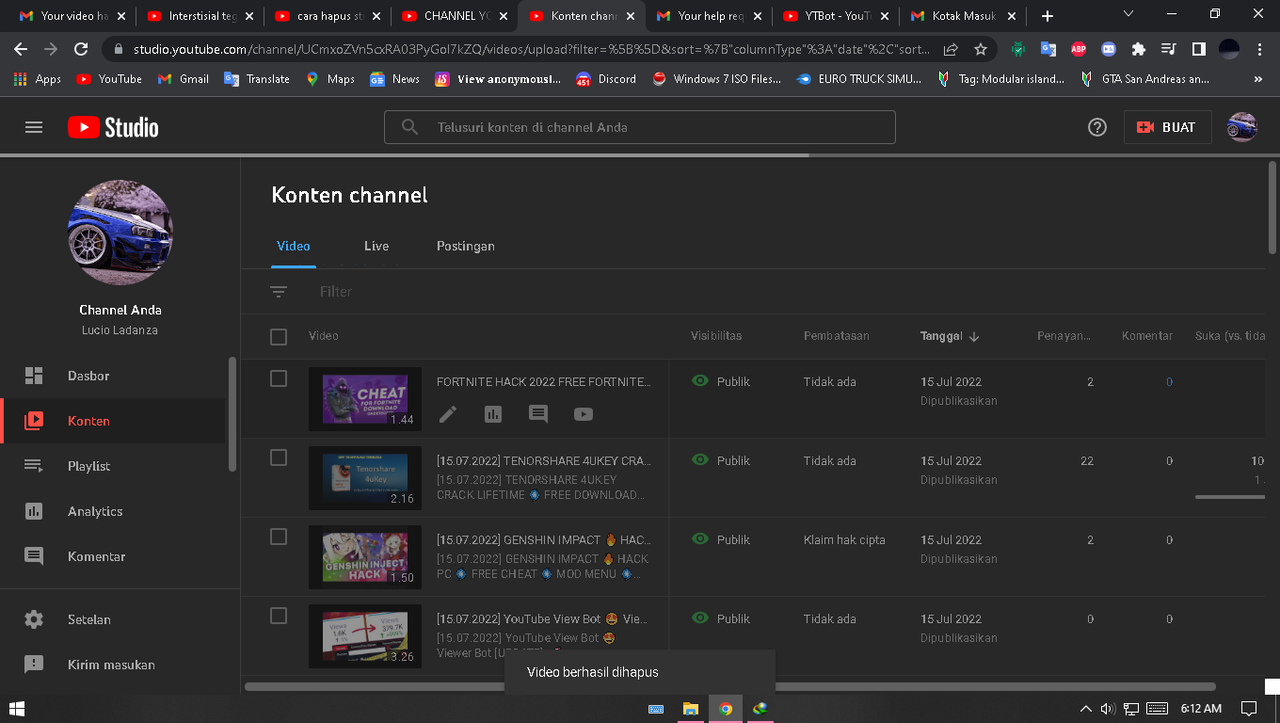Click Kirim masukan feedback item
1280x723 pixels.
(112, 664)
